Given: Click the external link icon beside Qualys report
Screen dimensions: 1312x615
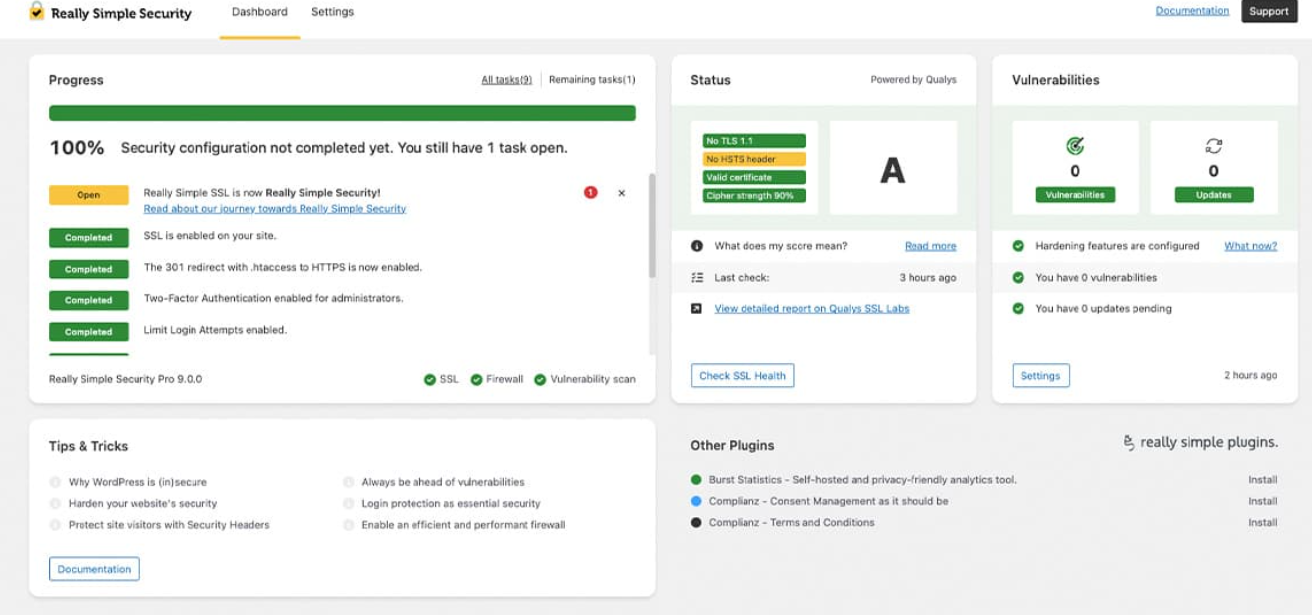Looking at the screenshot, I should click(697, 308).
